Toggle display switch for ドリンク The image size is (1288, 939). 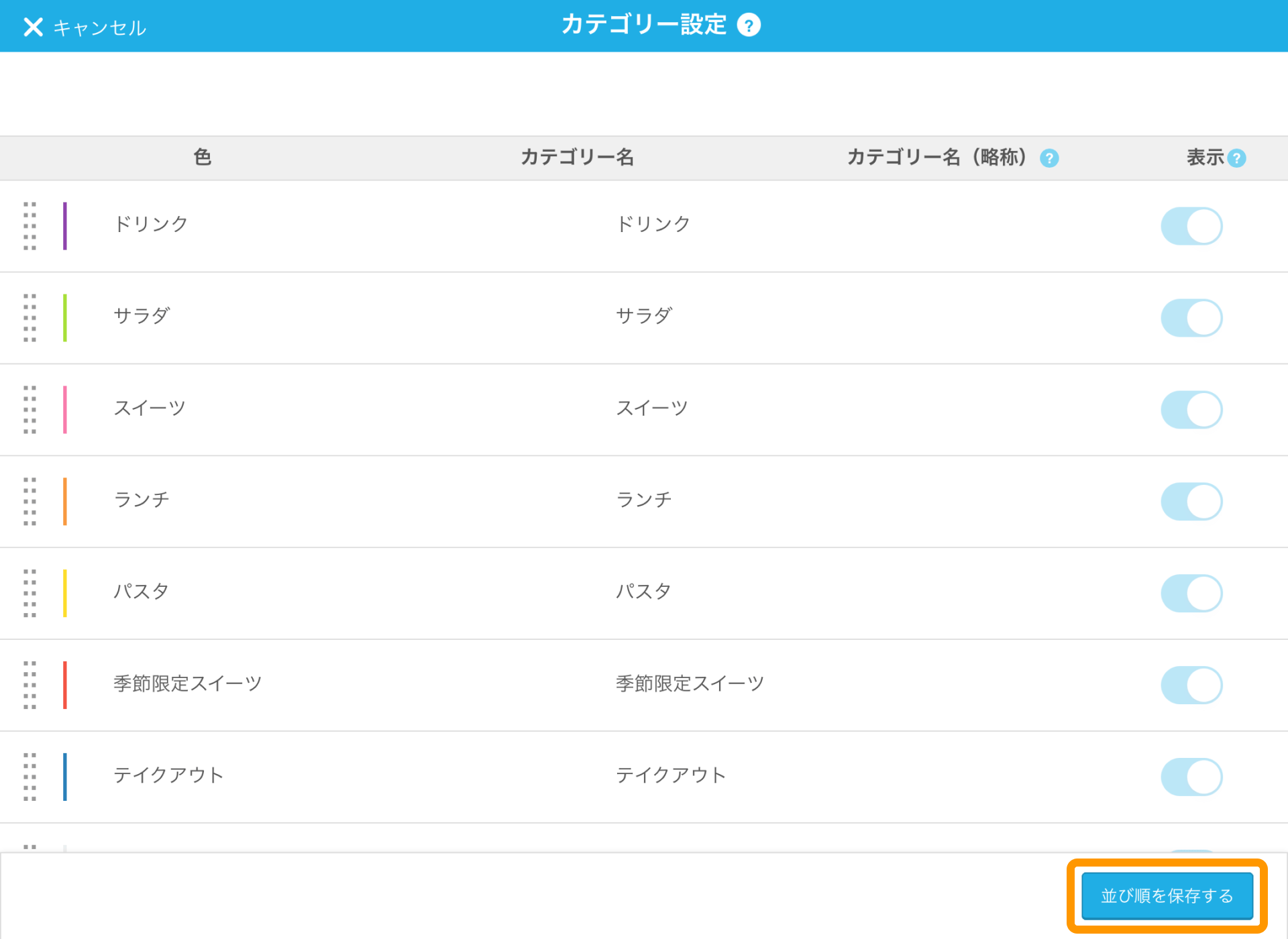pos(1191,226)
